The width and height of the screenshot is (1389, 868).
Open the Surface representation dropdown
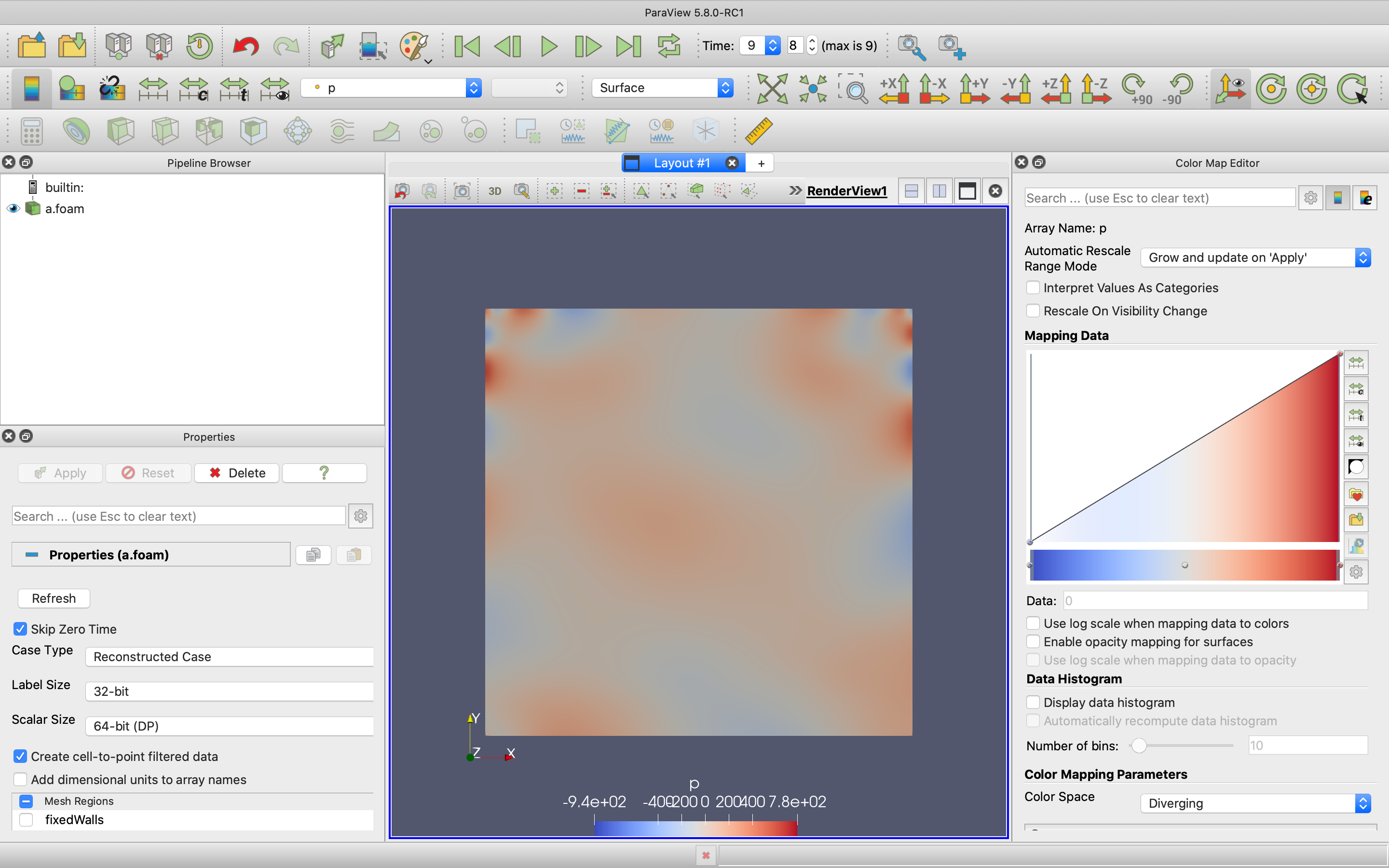pyautogui.click(x=662, y=88)
